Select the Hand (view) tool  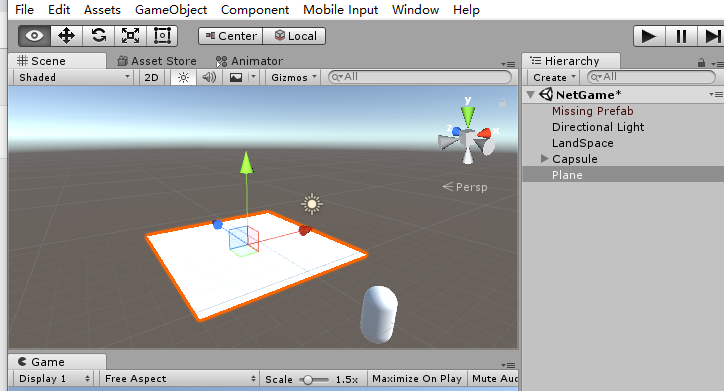(x=35, y=36)
